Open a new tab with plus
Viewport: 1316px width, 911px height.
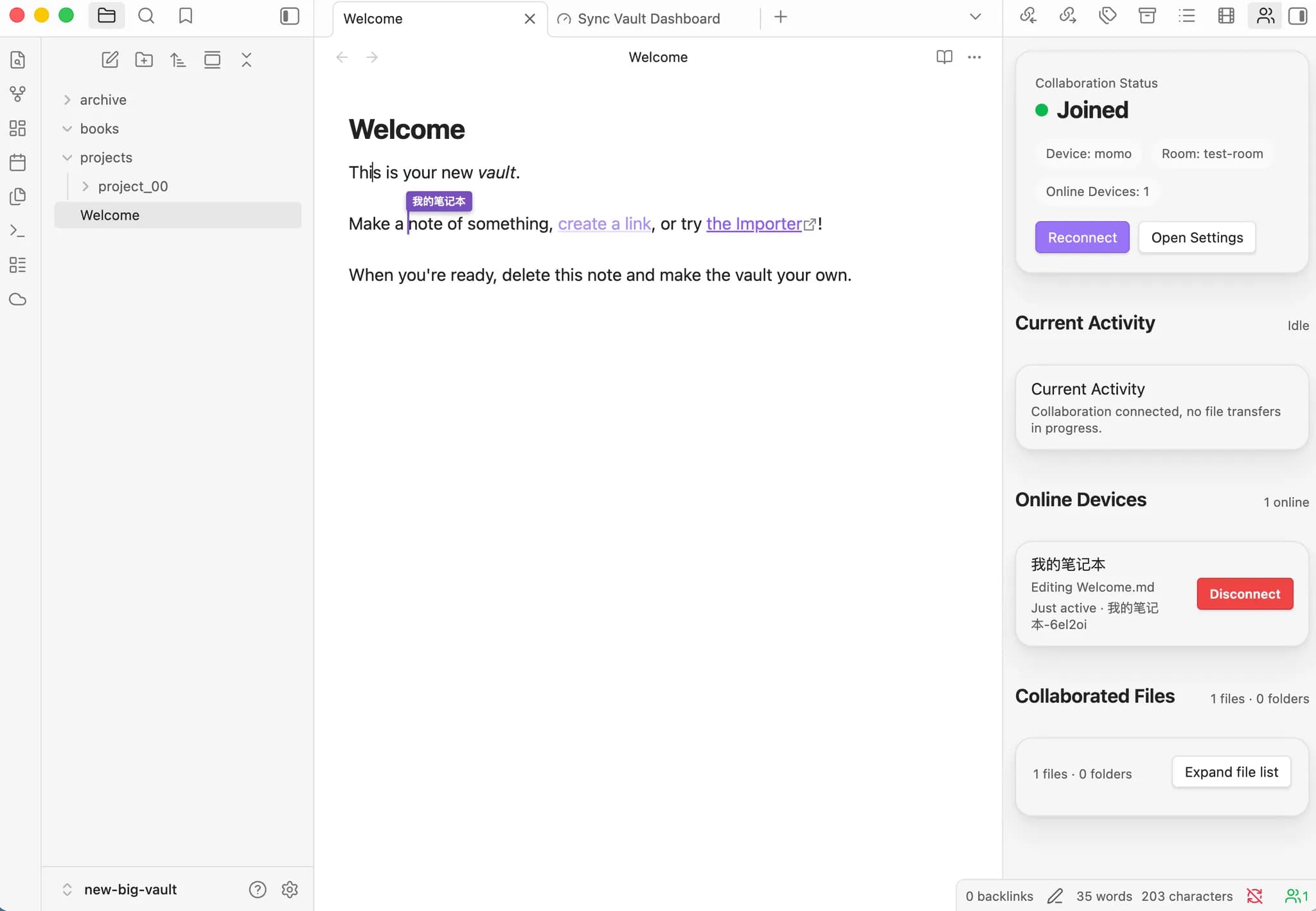pos(781,17)
